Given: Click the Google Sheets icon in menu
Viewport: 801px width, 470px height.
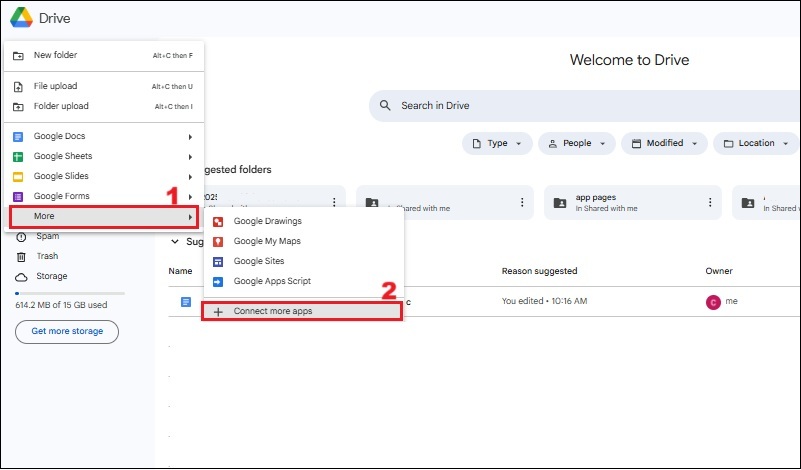Looking at the screenshot, I should coord(18,157).
